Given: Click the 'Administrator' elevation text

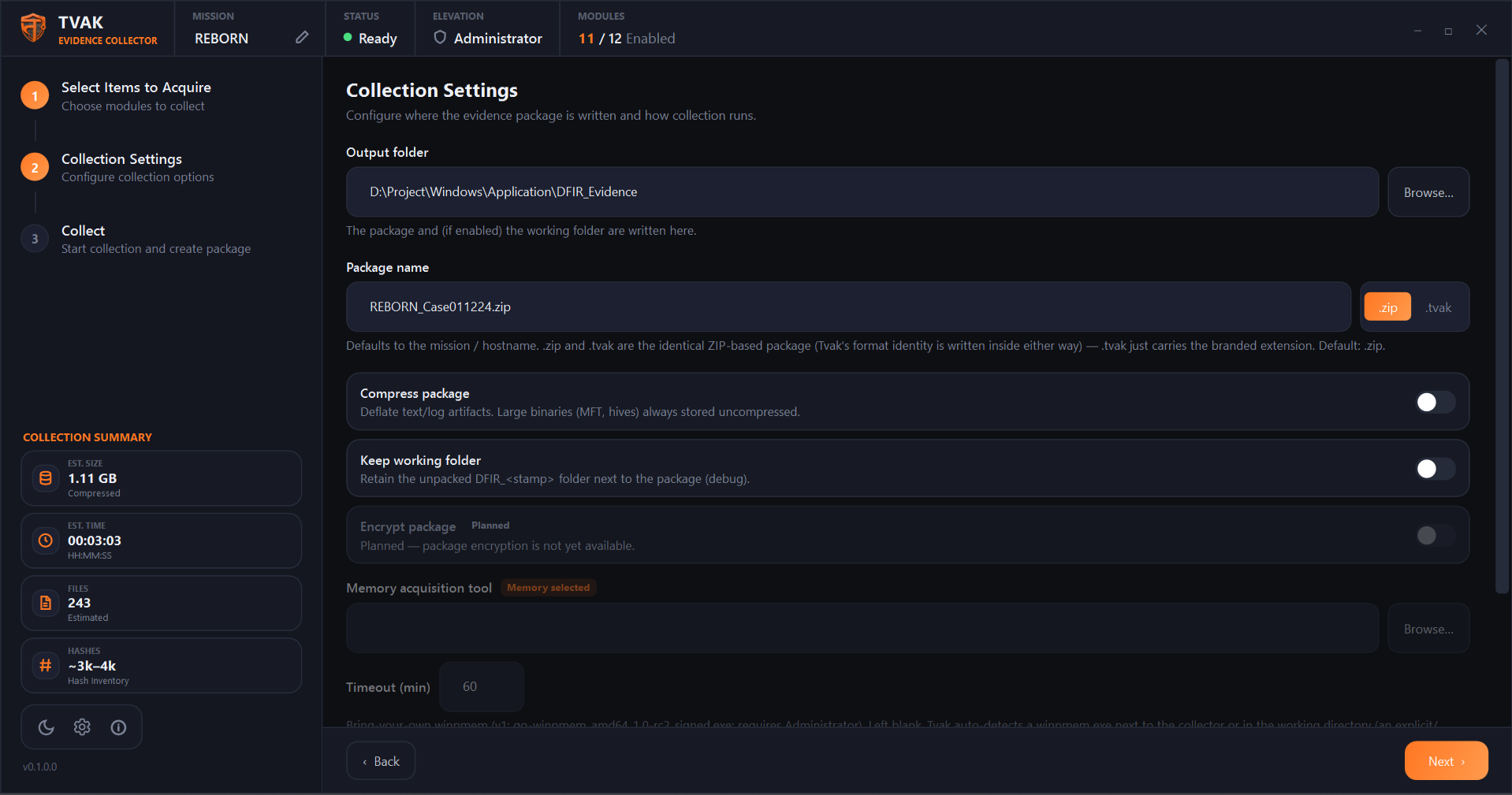Looking at the screenshot, I should point(498,39).
